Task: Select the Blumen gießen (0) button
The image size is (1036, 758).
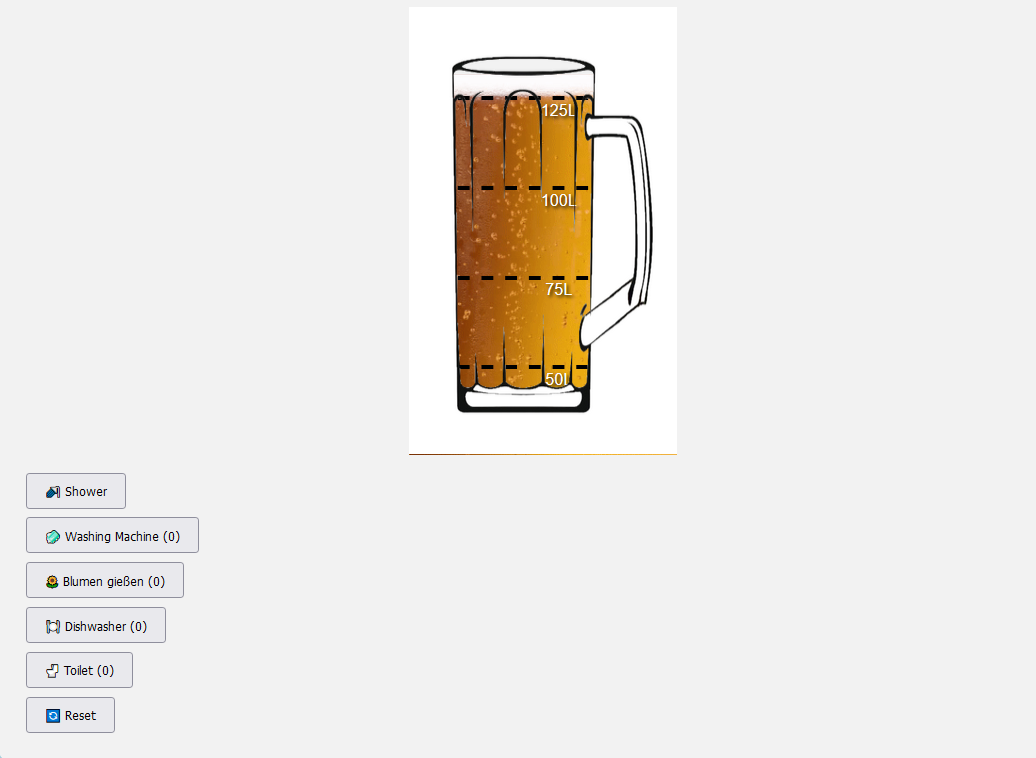Action: (105, 580)
